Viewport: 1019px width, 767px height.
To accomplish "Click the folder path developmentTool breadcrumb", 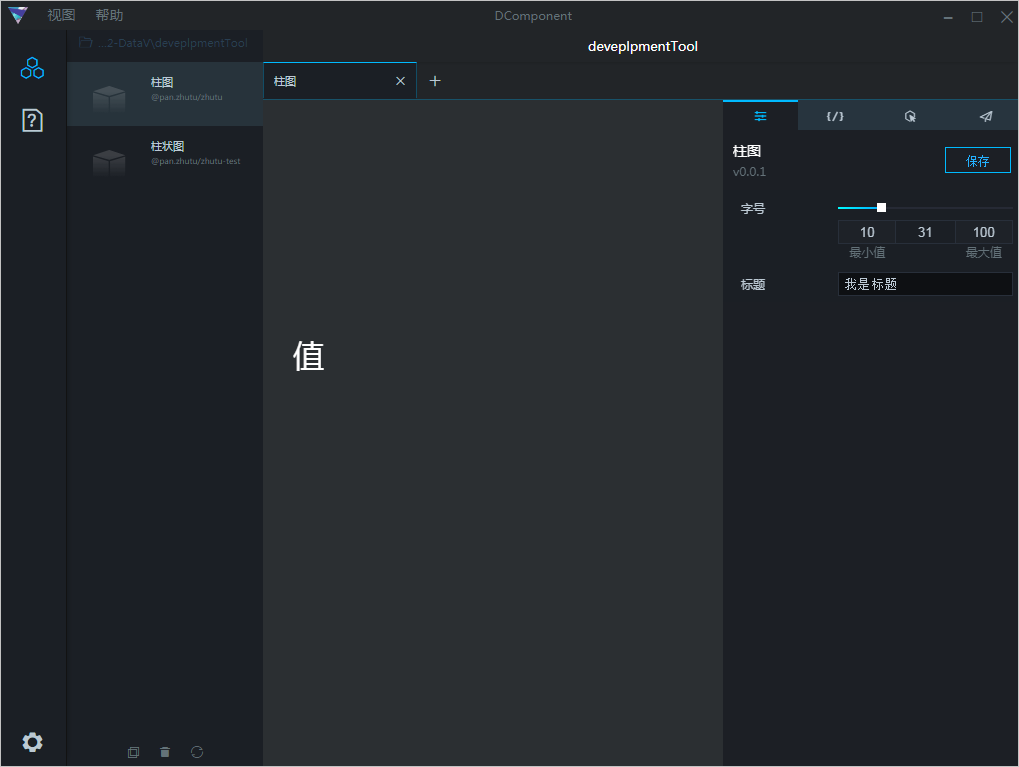I will [x=163, y=43].
